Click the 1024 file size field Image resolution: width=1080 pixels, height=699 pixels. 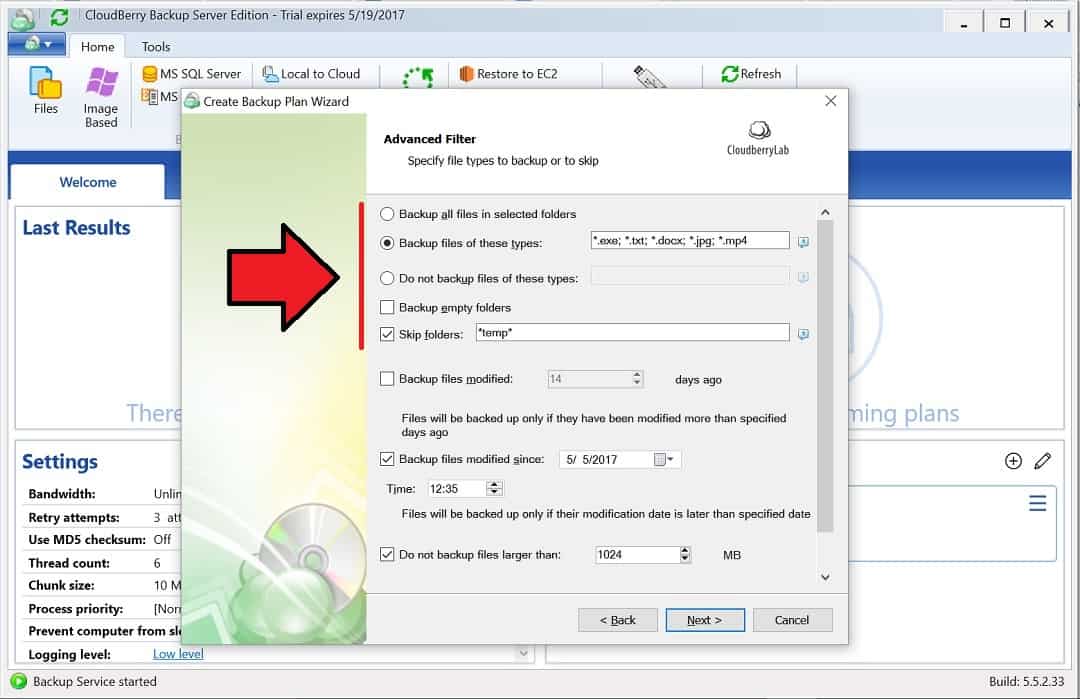pos(637,554)
